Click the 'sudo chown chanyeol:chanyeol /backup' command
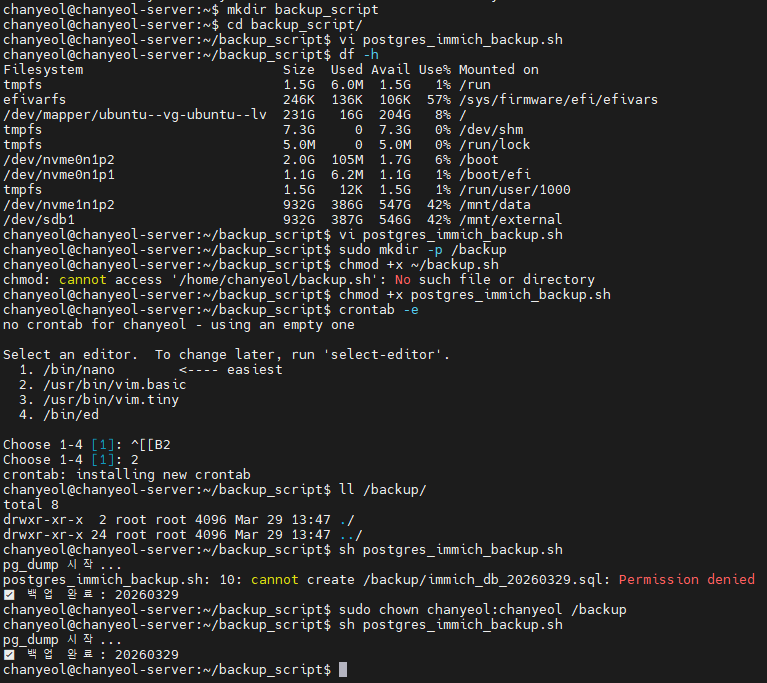The image size is (767, 683). click(x=482, y=610)
